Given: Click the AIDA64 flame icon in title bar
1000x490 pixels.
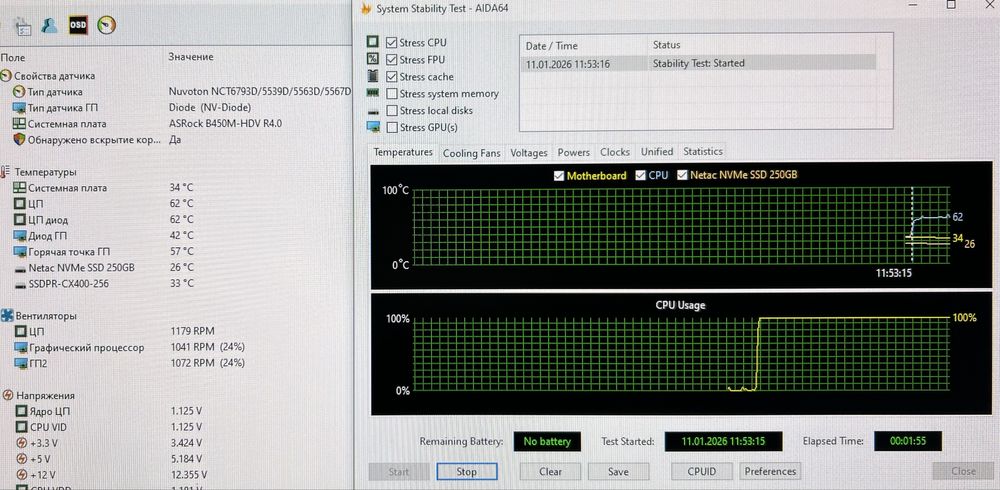Looking at the screenshot, I should coord(365,8).
